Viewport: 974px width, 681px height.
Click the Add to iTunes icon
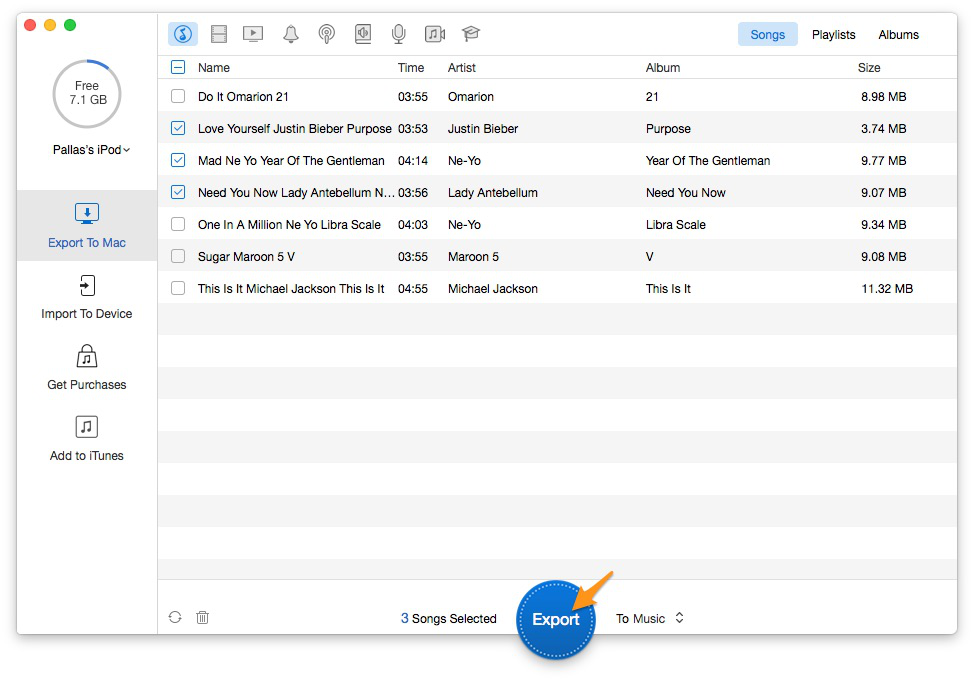pyautogui.click(x=87, y=427)
